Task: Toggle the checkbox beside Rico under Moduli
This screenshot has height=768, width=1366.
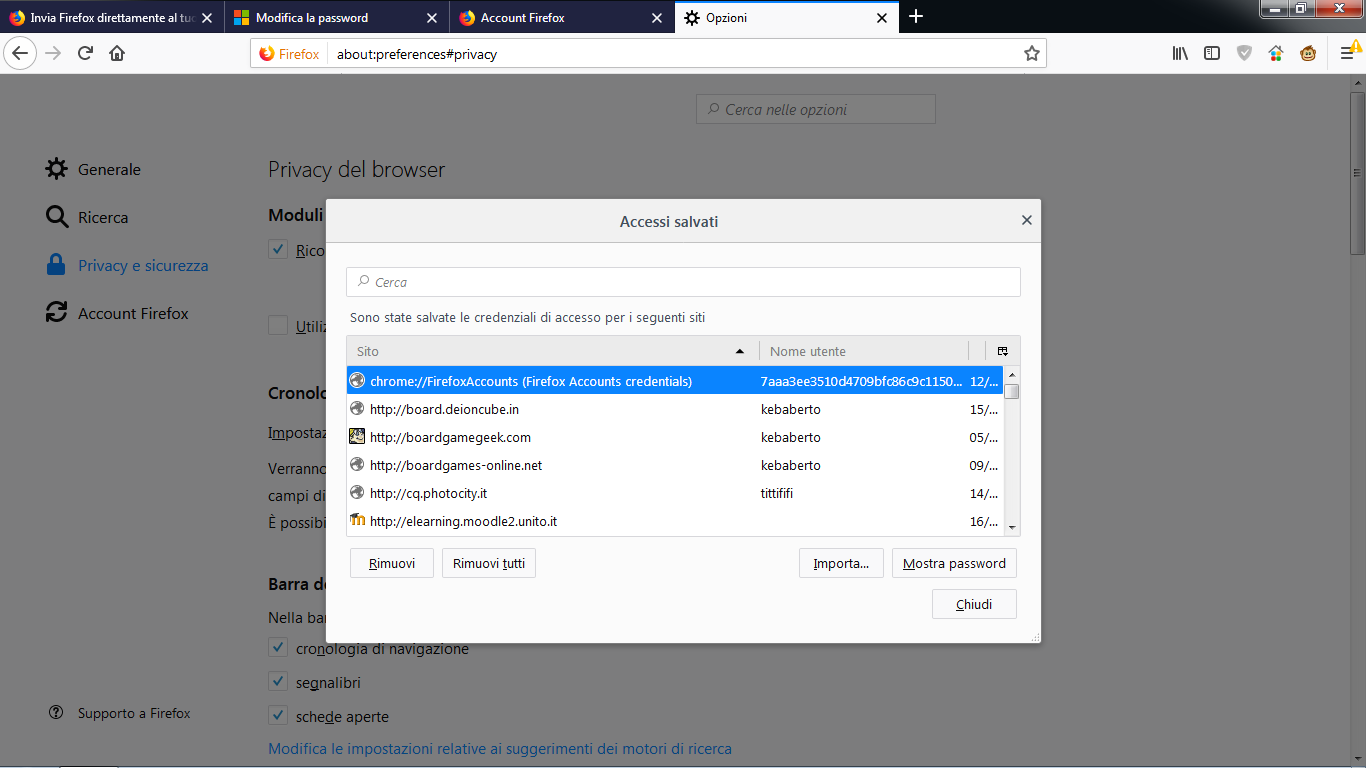Action: [x=278, y=250]
